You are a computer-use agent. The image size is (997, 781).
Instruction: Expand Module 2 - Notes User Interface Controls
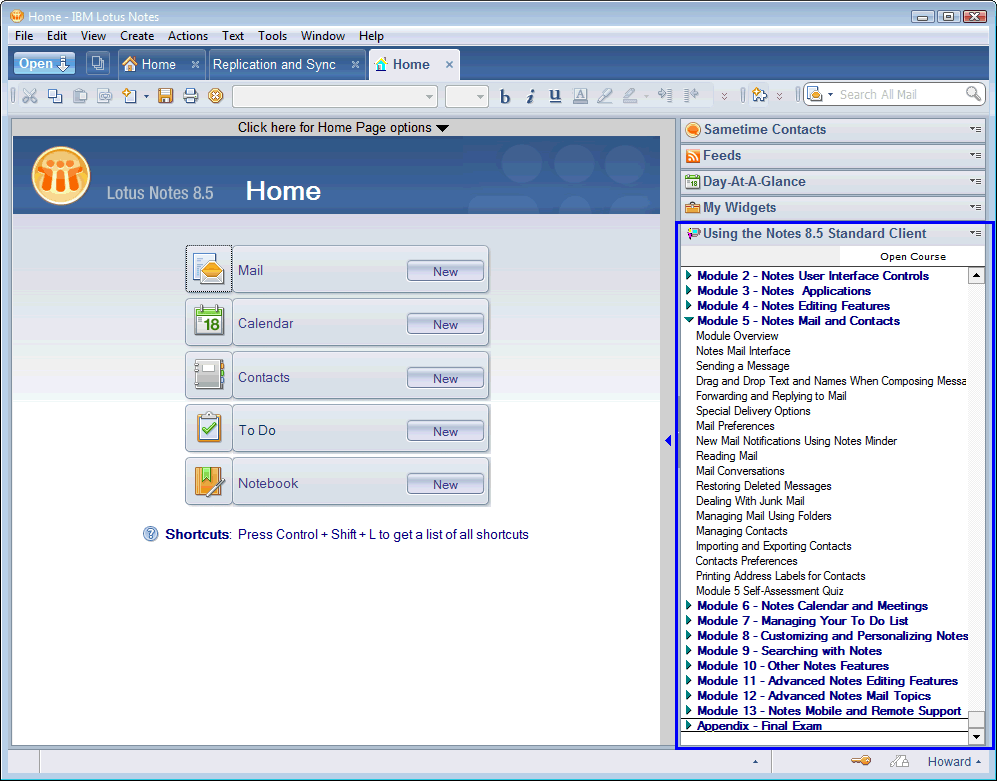tap(689, 275)
